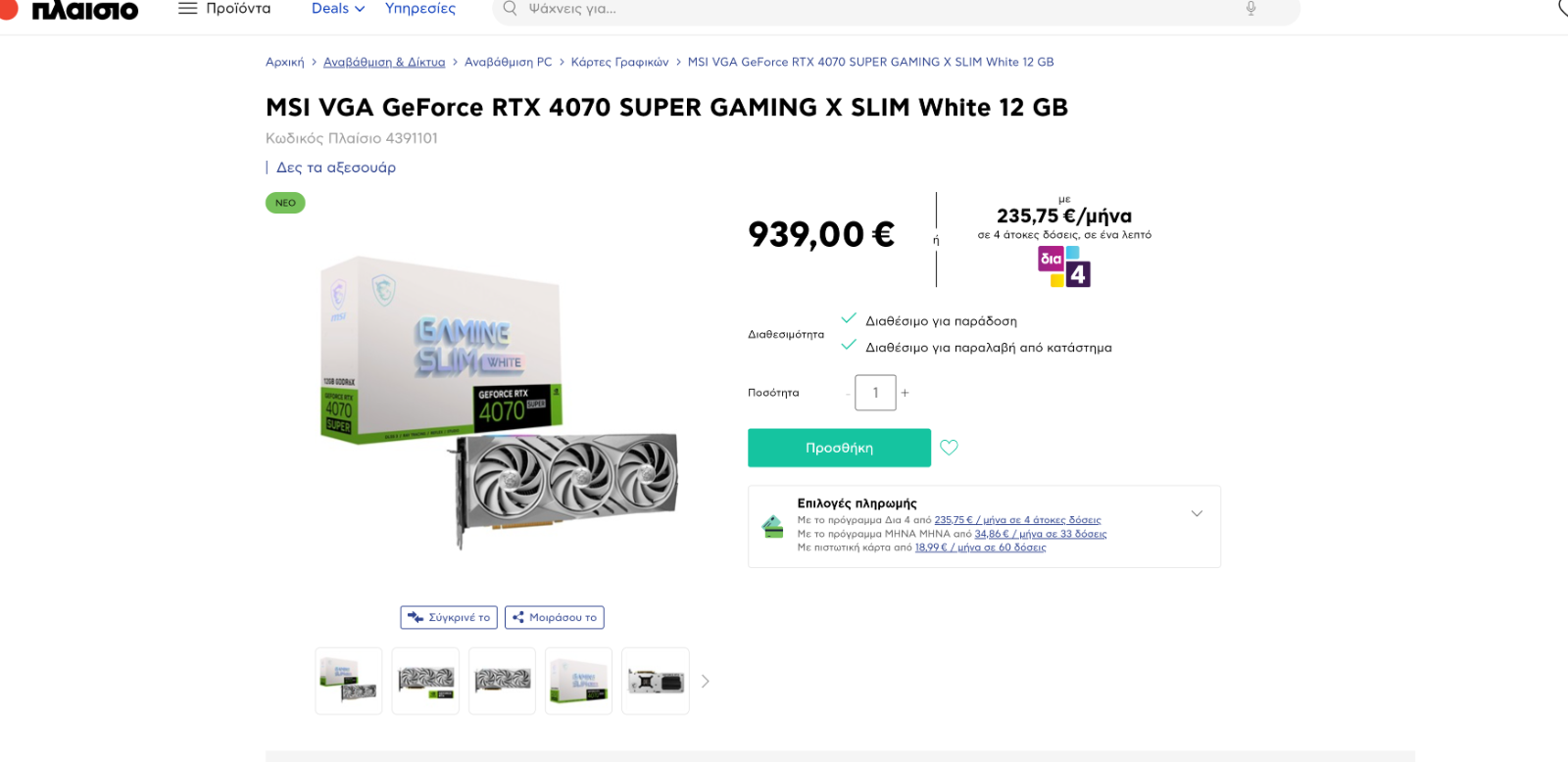Open Δες τα αξεσουάρ link
Viewport: 1568px width, 762px height.
[x=336, y=167]
